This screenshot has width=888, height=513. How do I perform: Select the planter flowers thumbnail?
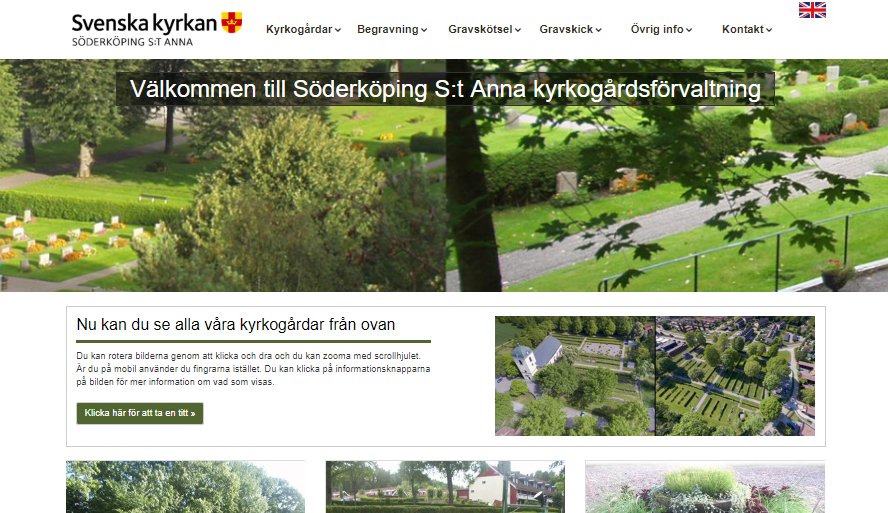tap(705, 487)
